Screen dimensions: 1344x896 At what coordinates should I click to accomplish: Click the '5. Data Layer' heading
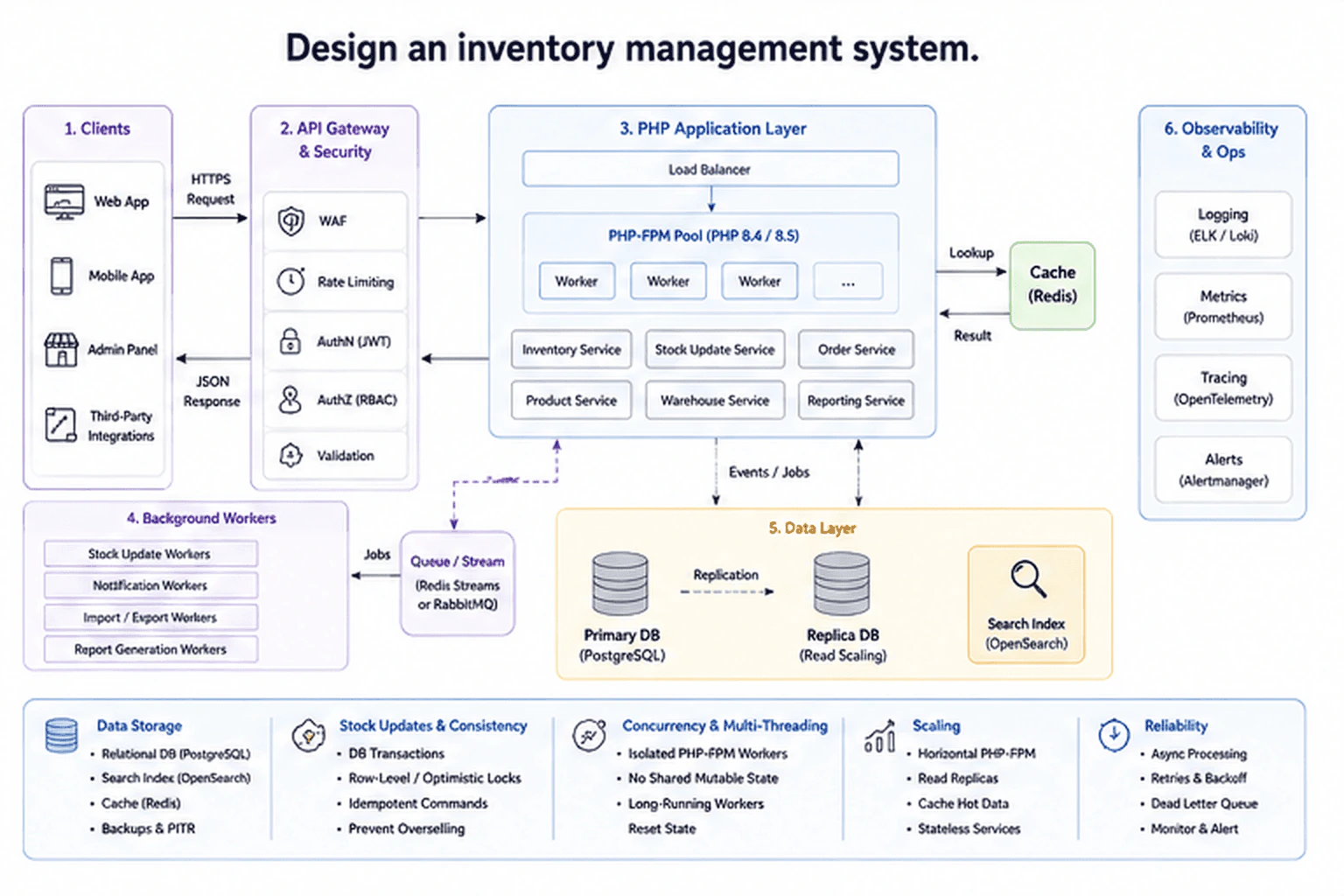(x=812, y=528)
